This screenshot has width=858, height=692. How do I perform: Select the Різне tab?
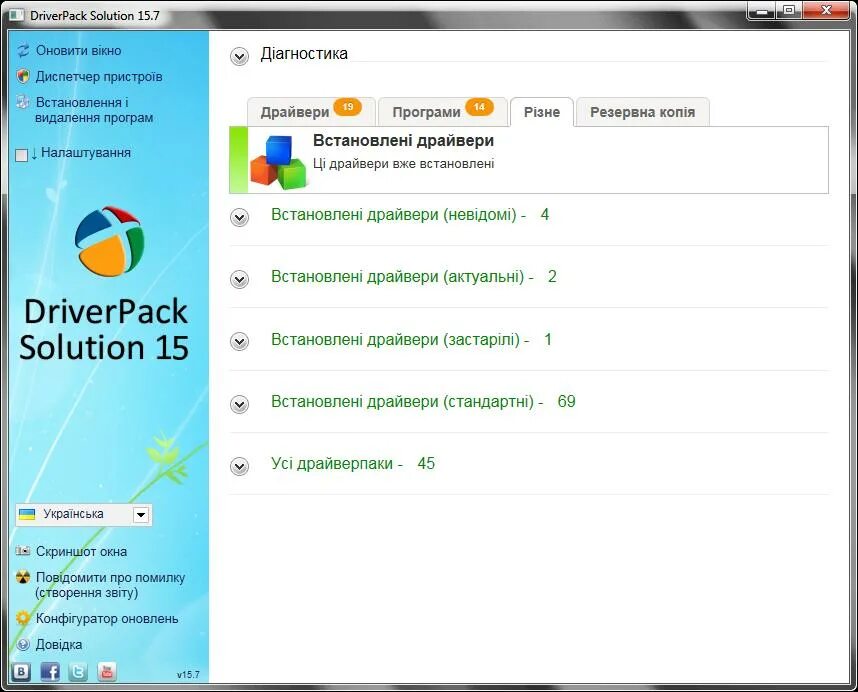click(542, 112)
